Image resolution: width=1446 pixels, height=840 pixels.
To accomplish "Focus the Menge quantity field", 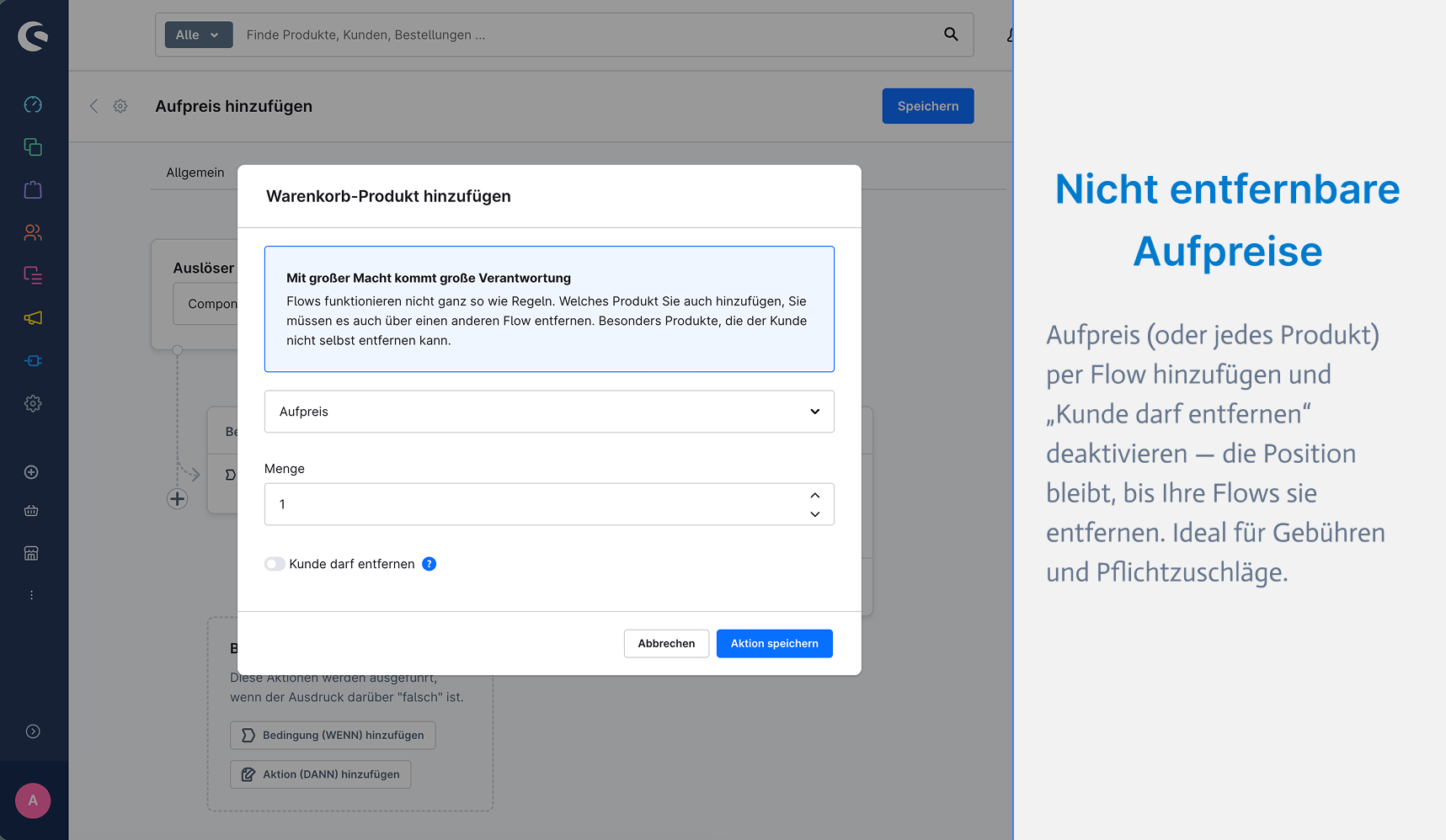I will pyautogui.click(x=549, y=504).
